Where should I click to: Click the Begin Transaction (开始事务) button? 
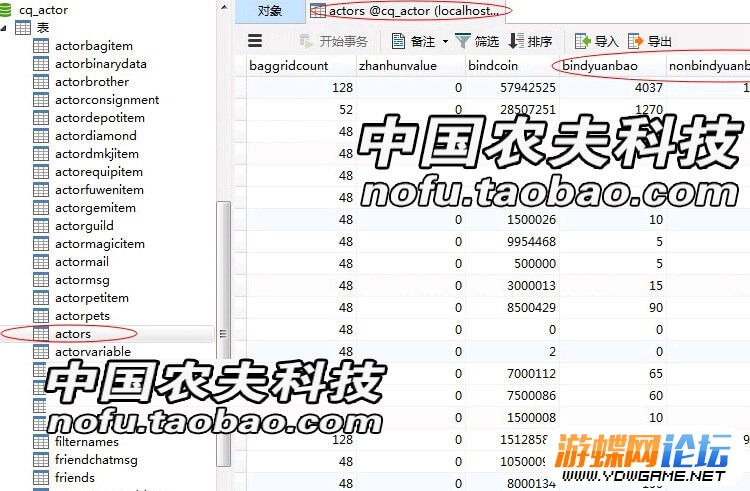click(x=333, y=42)
